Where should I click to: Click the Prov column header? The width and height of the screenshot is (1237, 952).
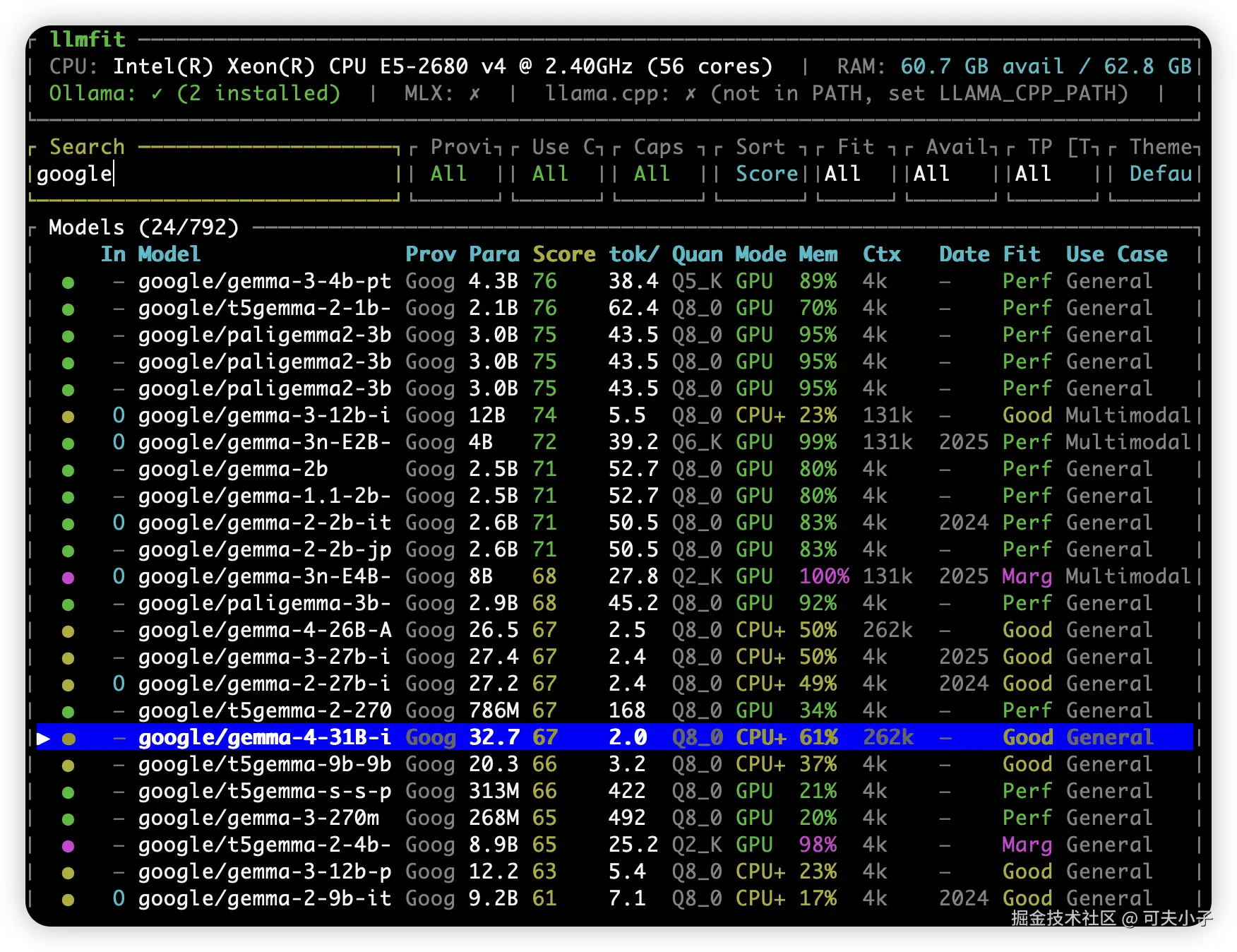click(431, 254)
